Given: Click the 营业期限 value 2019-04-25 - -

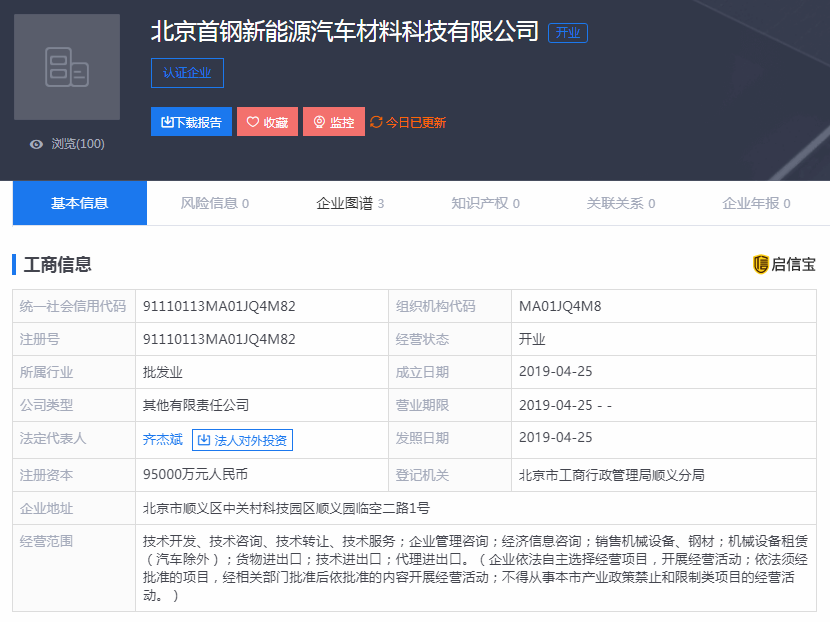Looking at the screenshot, I should [x=565, y=405].
